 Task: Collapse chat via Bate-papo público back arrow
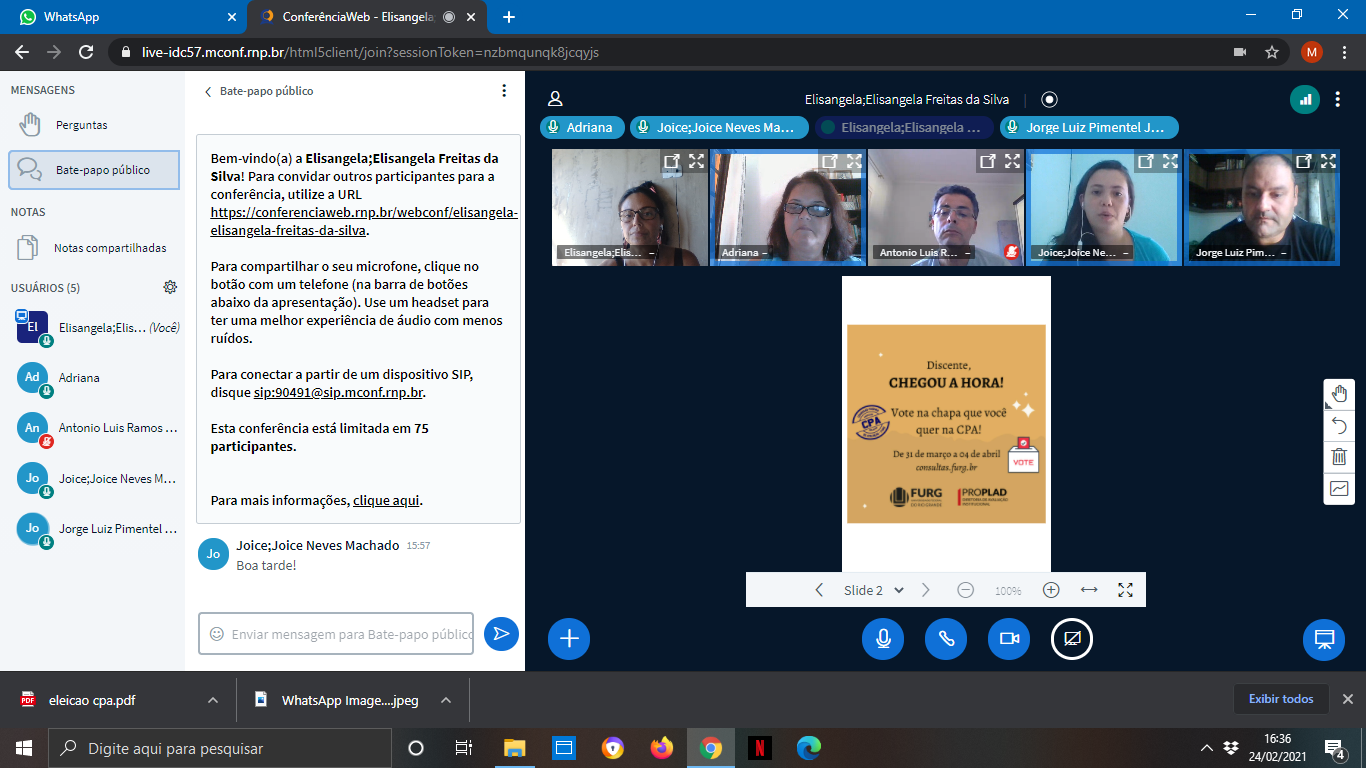(x=209, y=92)
